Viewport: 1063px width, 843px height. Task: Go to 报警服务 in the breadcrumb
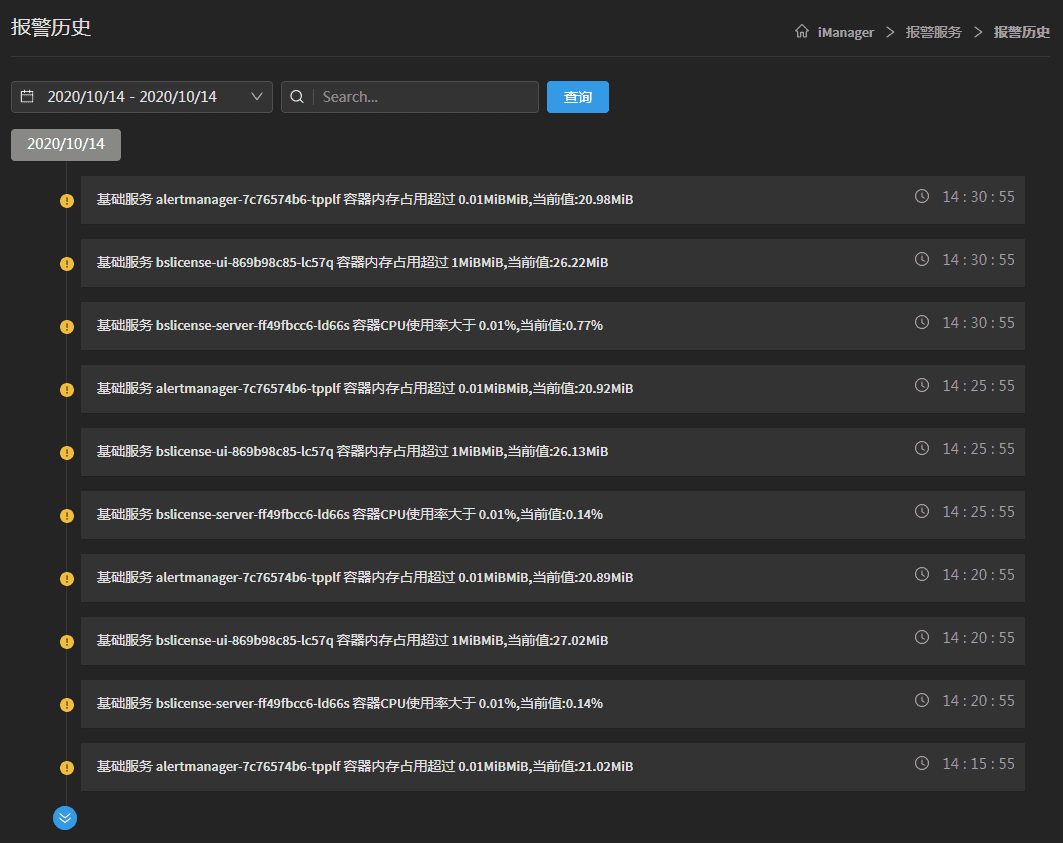pyautogui.click(x=933, y=32)
